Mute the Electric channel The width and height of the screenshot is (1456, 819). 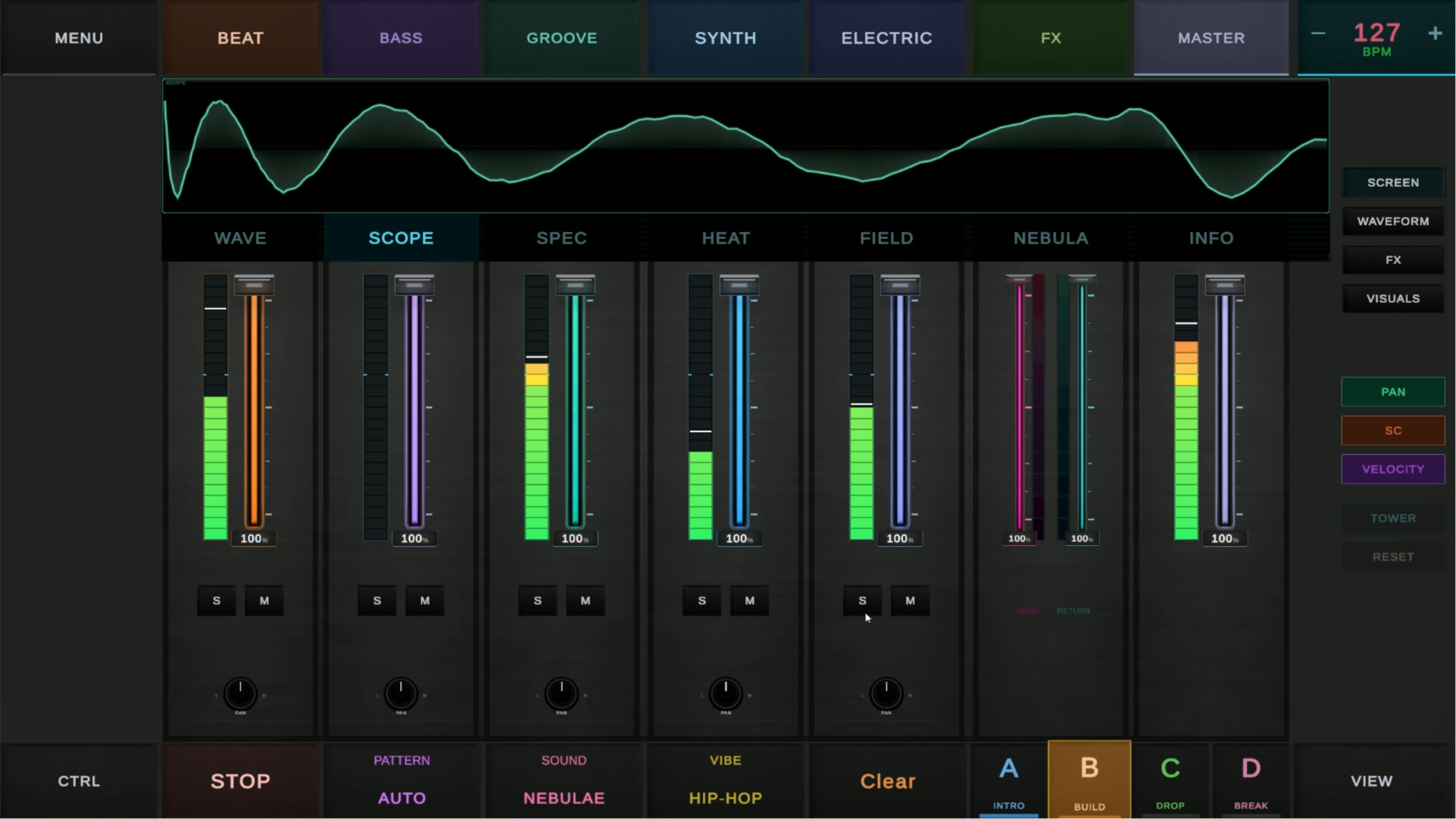coord(911,601)
